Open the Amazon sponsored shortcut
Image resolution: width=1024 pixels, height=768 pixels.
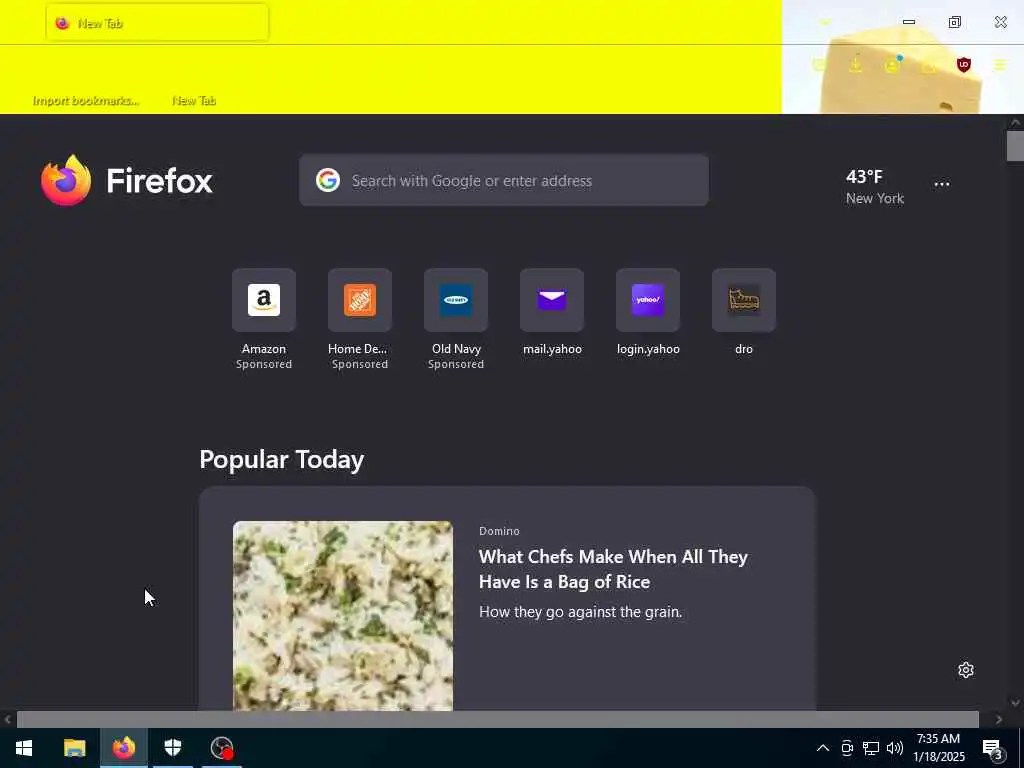tap(264, 319)
